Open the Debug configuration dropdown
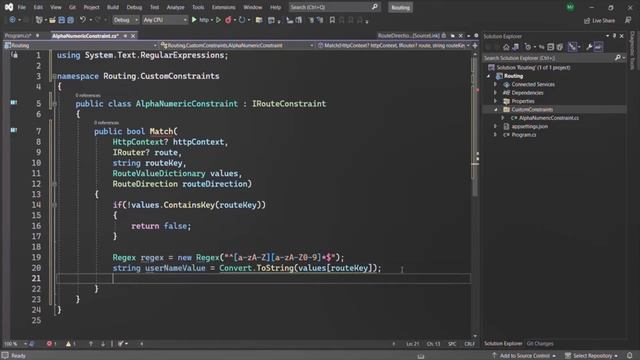 point(125,20)
